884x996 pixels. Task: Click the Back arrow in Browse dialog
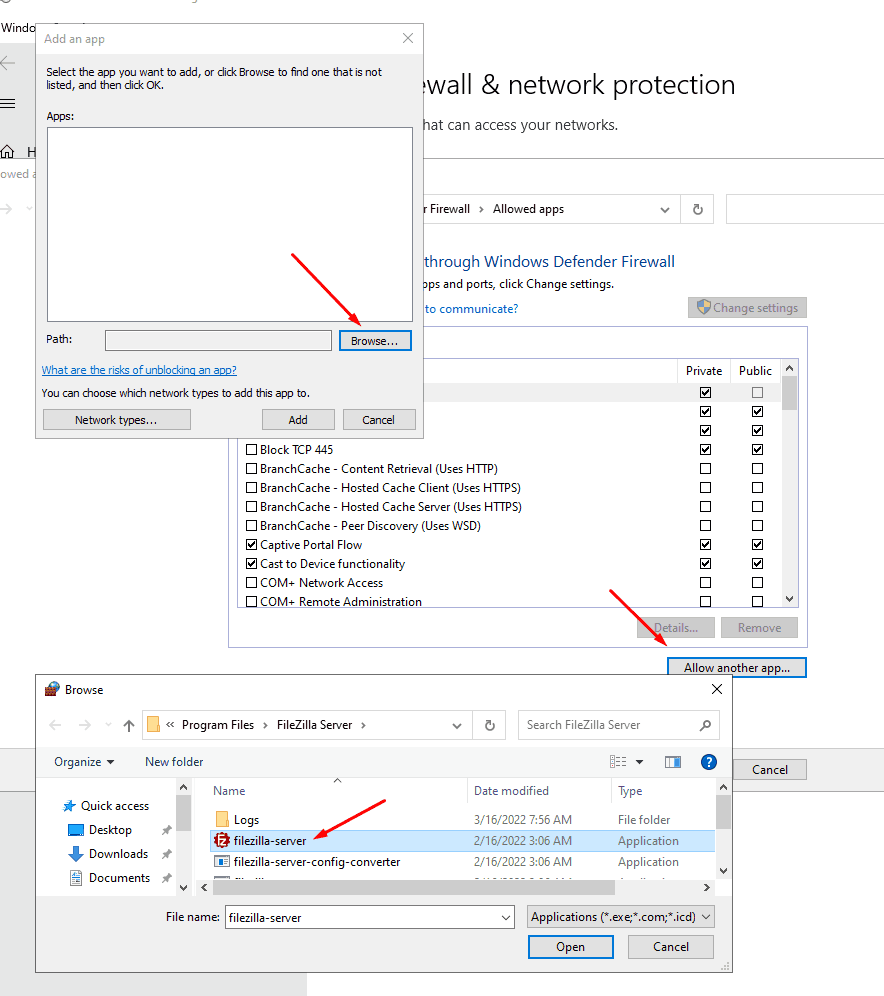click(55, 725)
